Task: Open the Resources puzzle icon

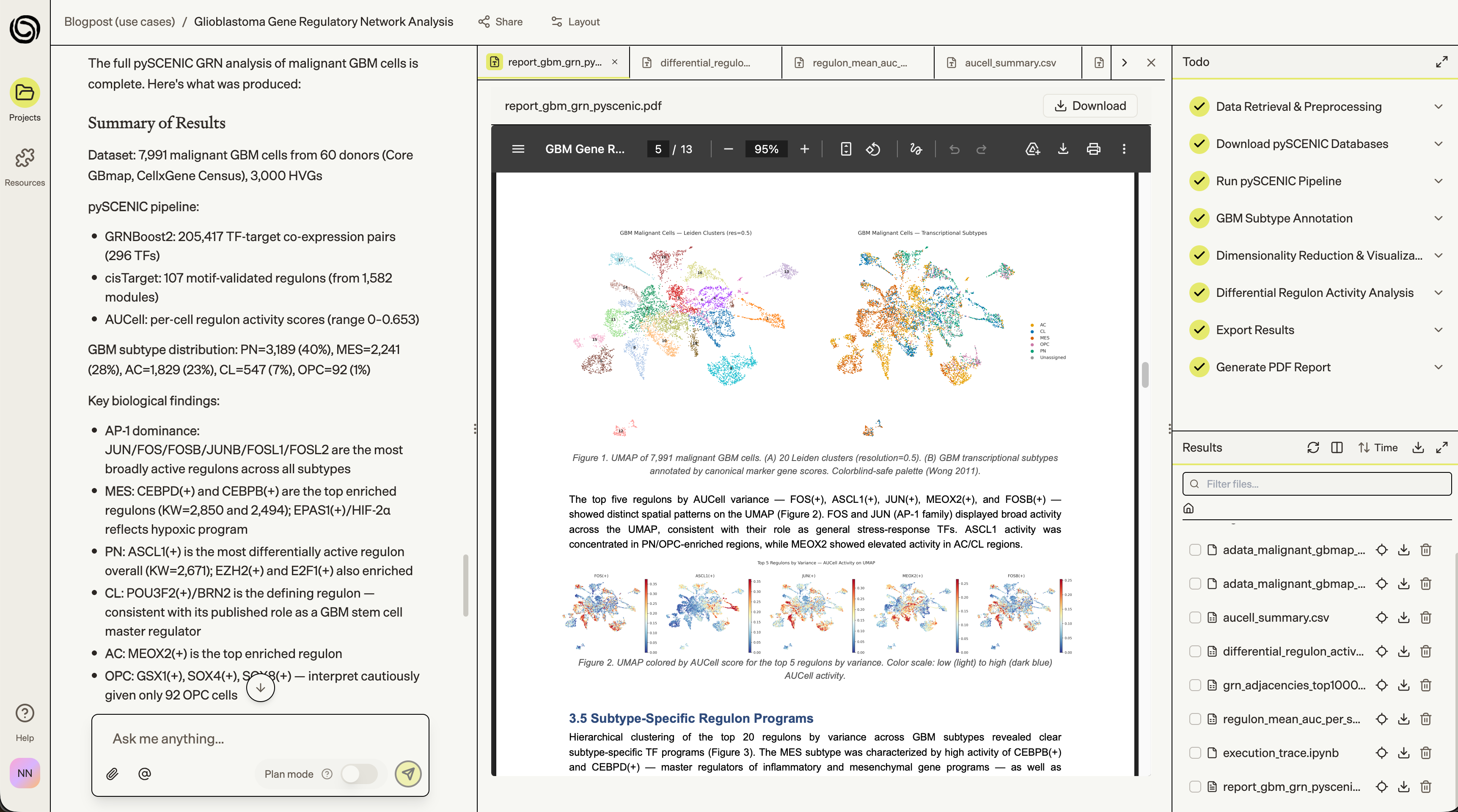Action: tap(25, 158)
